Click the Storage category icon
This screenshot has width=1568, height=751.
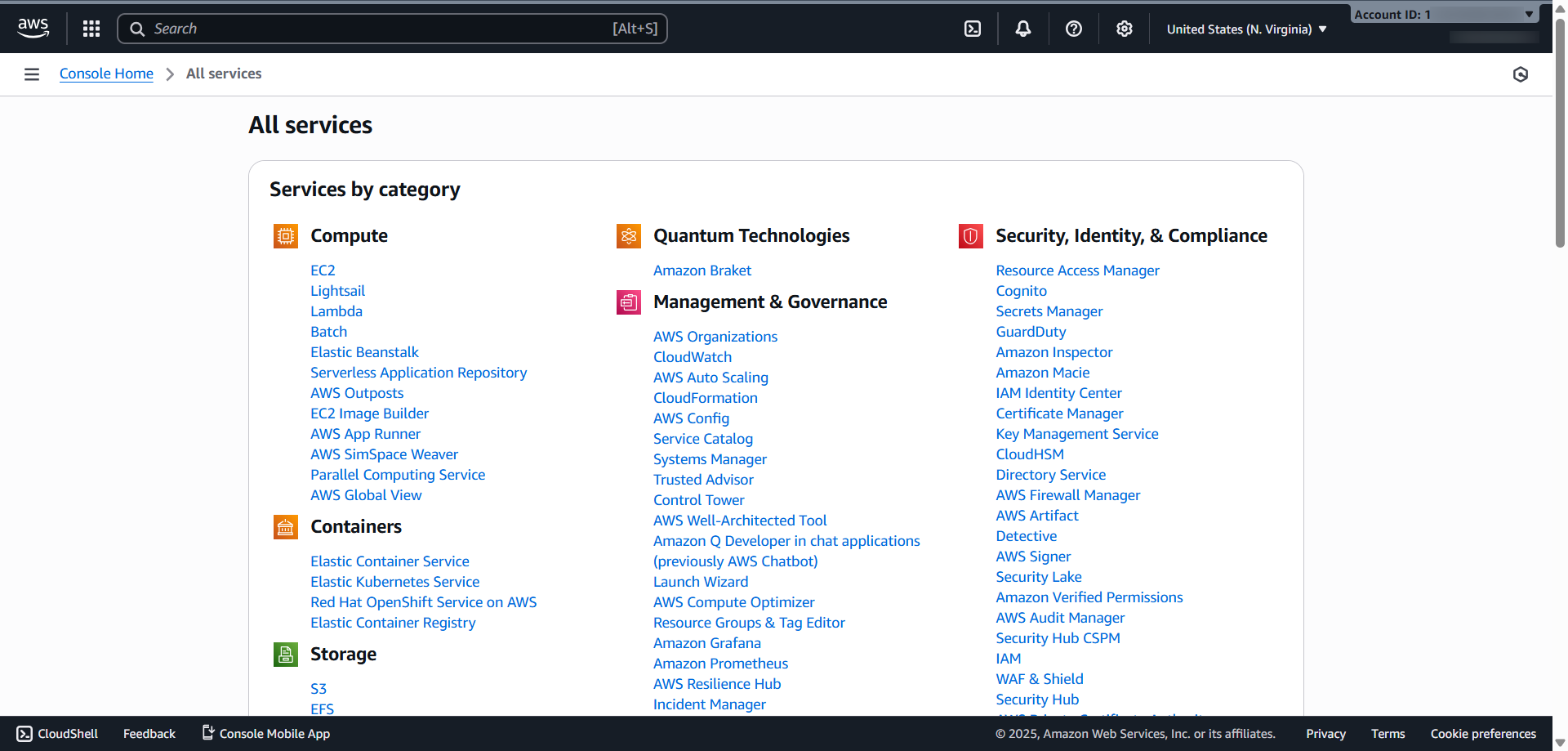click(285, 655)
